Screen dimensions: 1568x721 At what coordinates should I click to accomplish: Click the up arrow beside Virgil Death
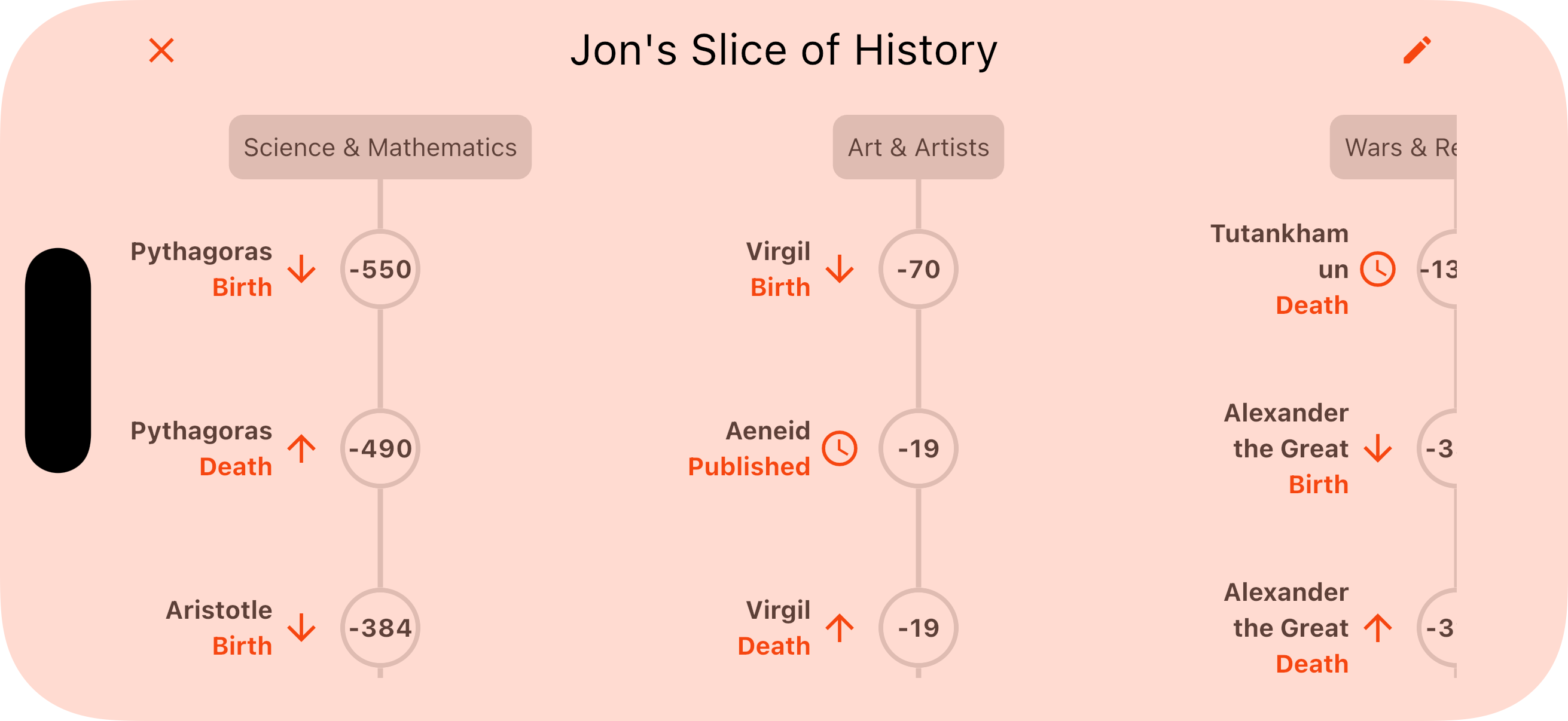pyautogui.click(x=840, y=628)
